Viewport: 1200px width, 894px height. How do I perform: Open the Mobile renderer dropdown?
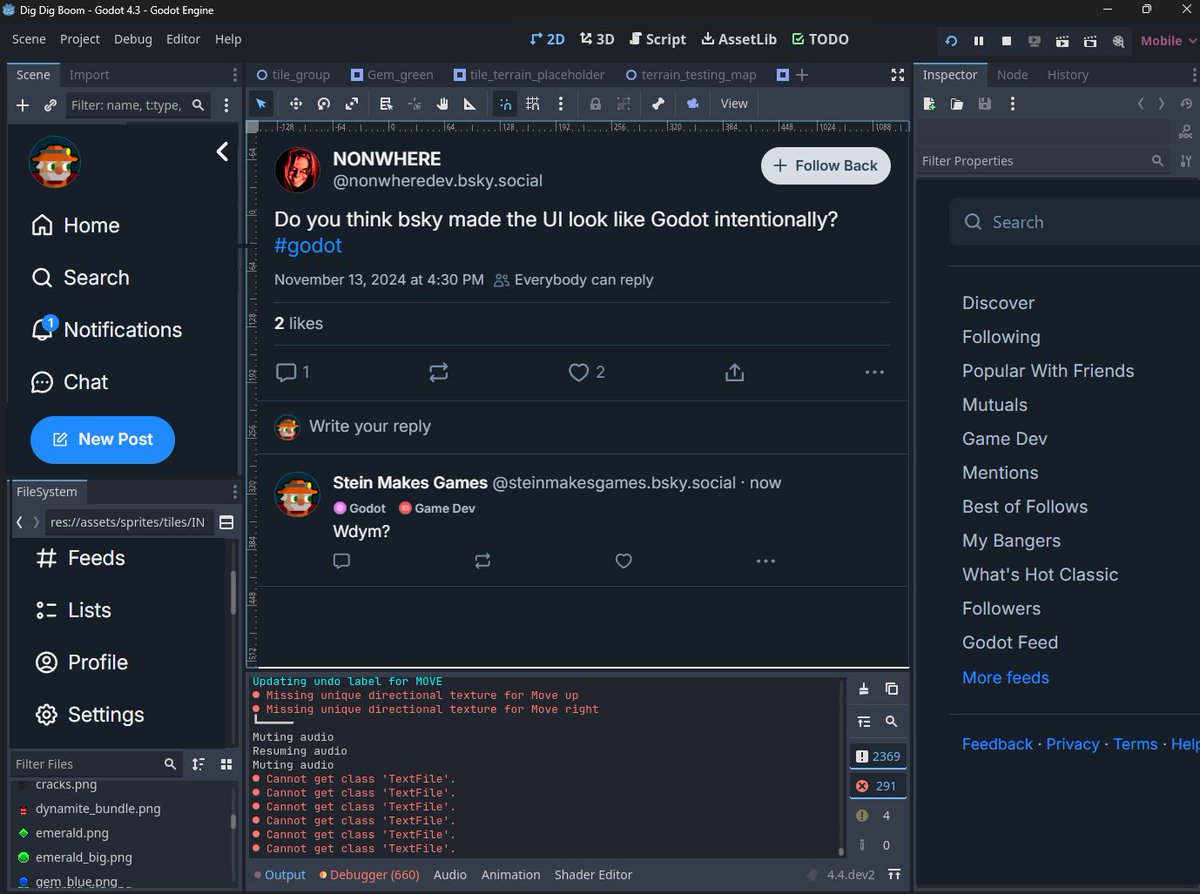[1168, 41]
